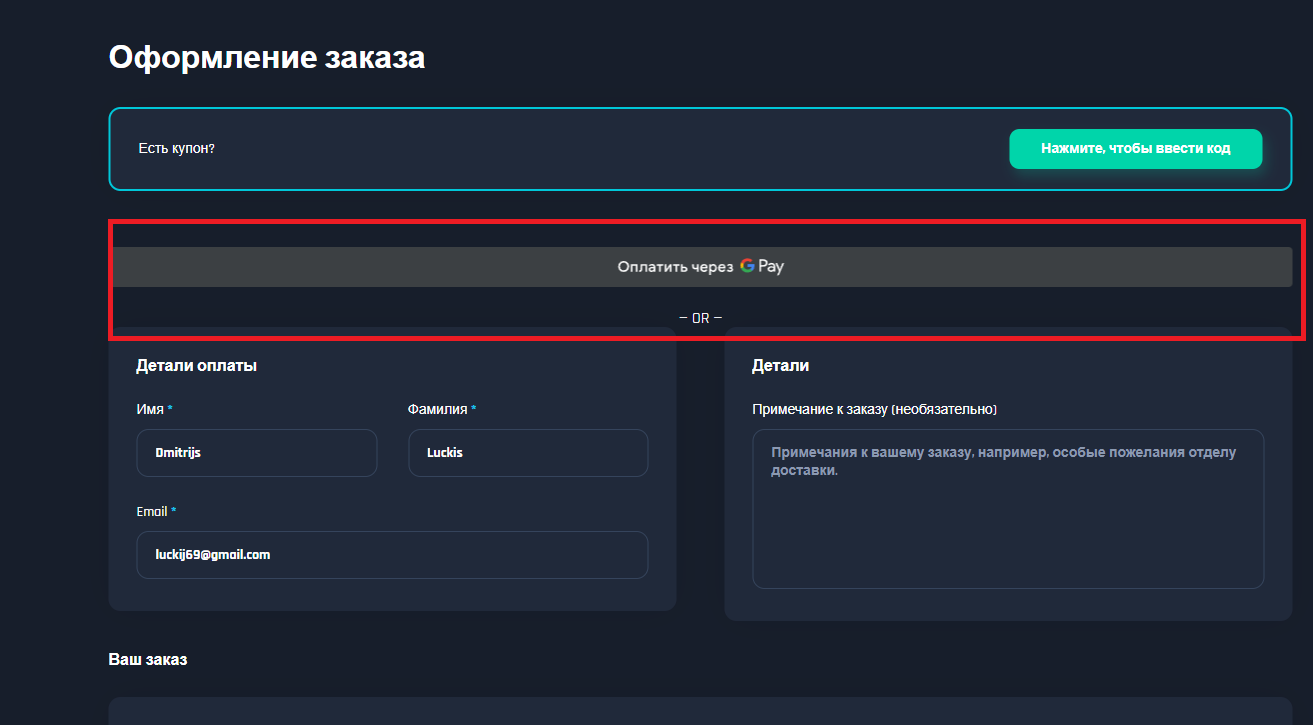1313x725 pixels.
Task: Click the 'Детали' section heading
Action: pyautogui.click(x=780, y=366)
